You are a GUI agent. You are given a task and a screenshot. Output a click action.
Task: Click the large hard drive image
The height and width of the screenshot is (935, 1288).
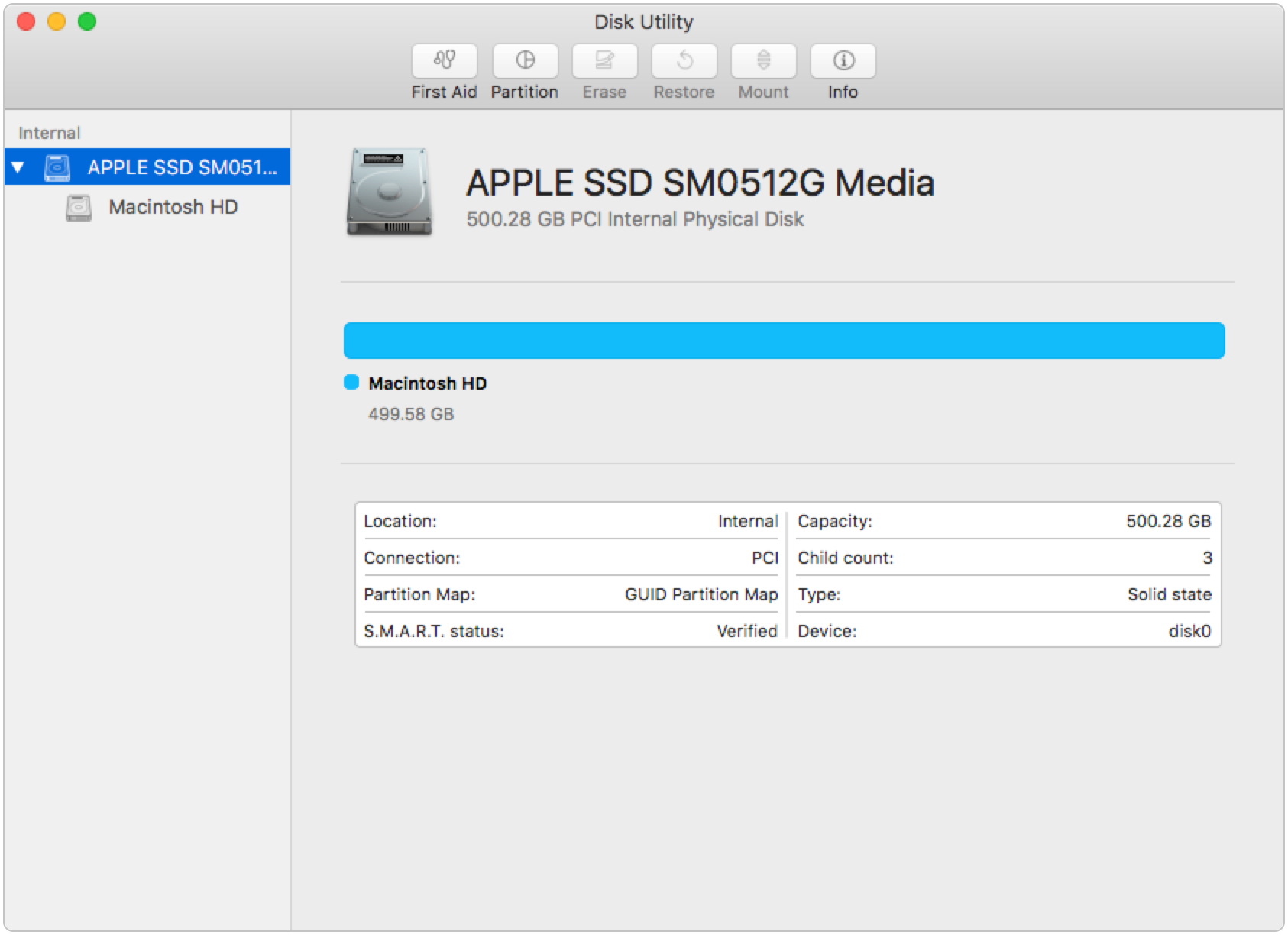(x=390, y=192)
